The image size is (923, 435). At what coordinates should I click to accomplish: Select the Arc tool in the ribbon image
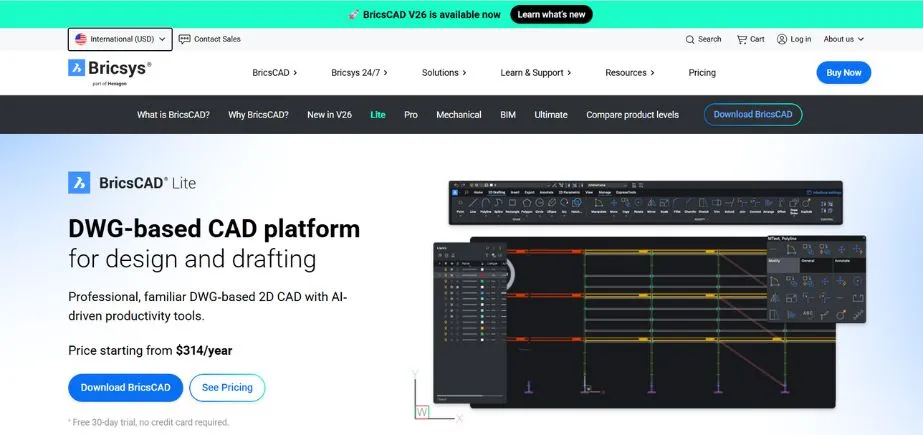tap(564, 205)
